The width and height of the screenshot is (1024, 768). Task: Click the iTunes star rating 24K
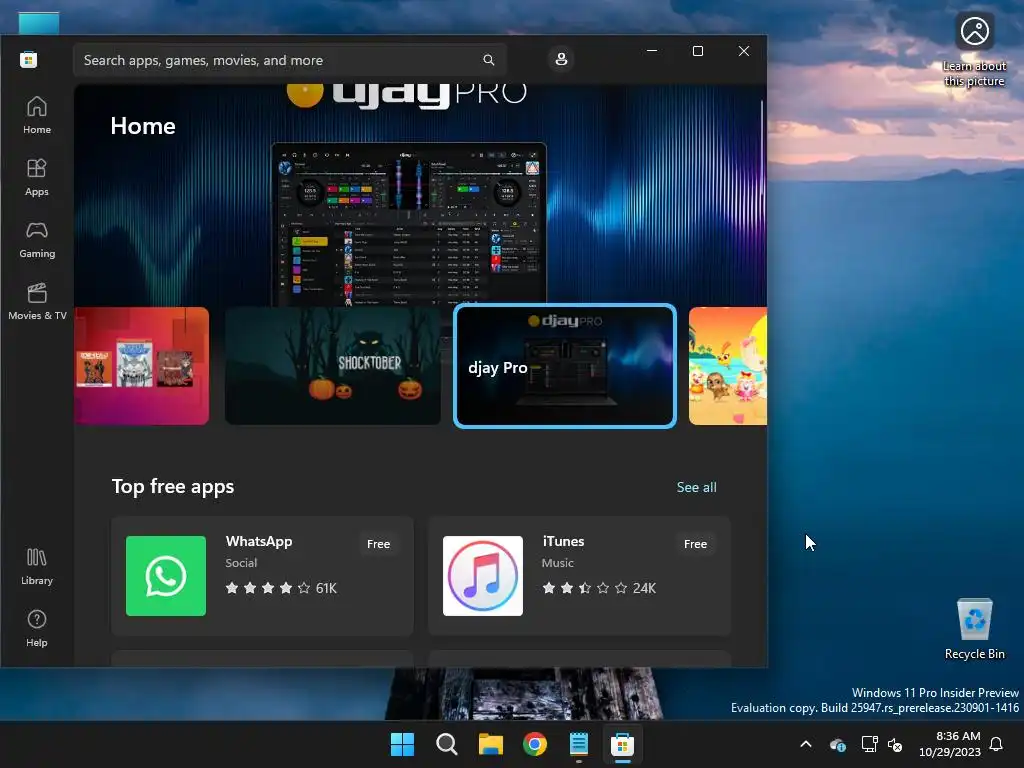pos(599,588)
